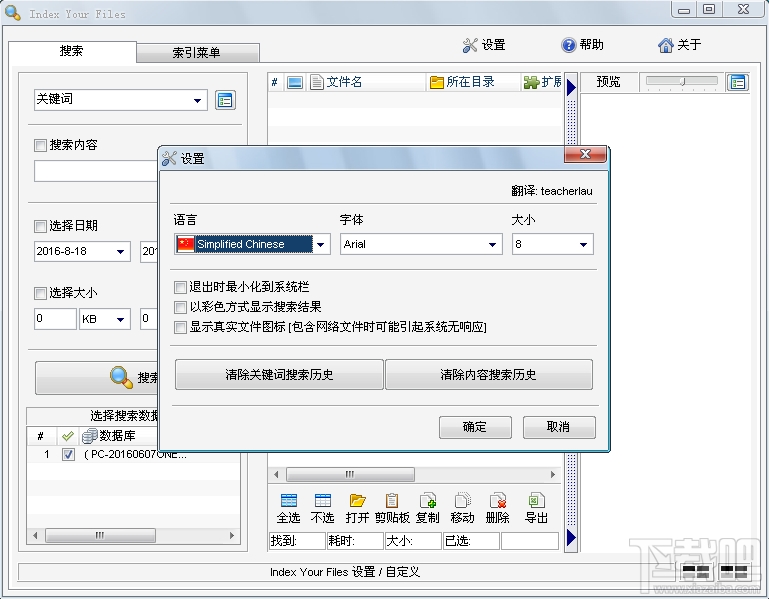Open the 帮助 help toolbar item
The image size is (769, 599).
point(582,45)
